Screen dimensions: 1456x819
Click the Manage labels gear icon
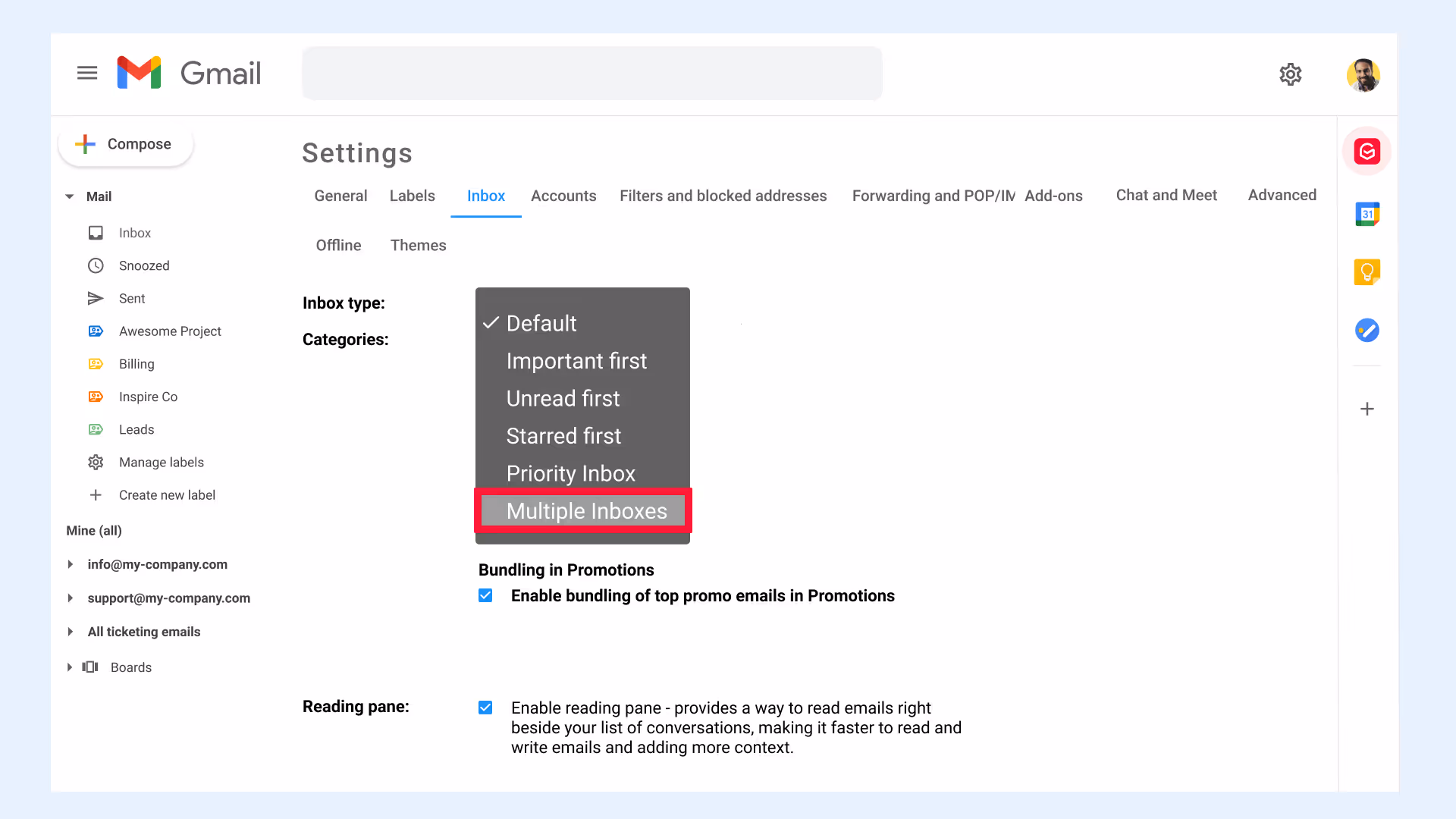pyautogui.click(x=96, y=462)
